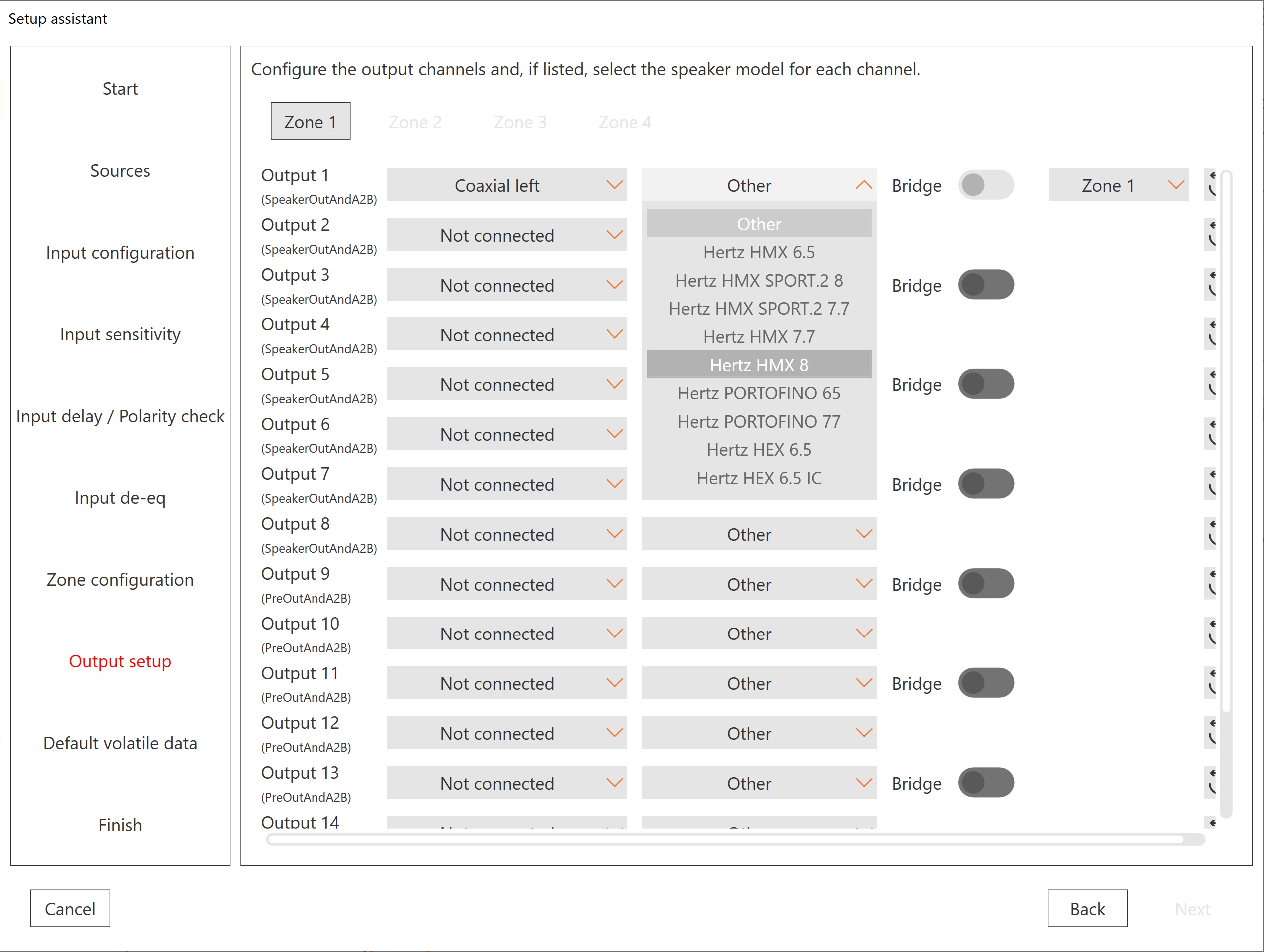
Task: Toggle the Bridge switch for Output 9
Action: pyautogui.click(x=986, y=584)
